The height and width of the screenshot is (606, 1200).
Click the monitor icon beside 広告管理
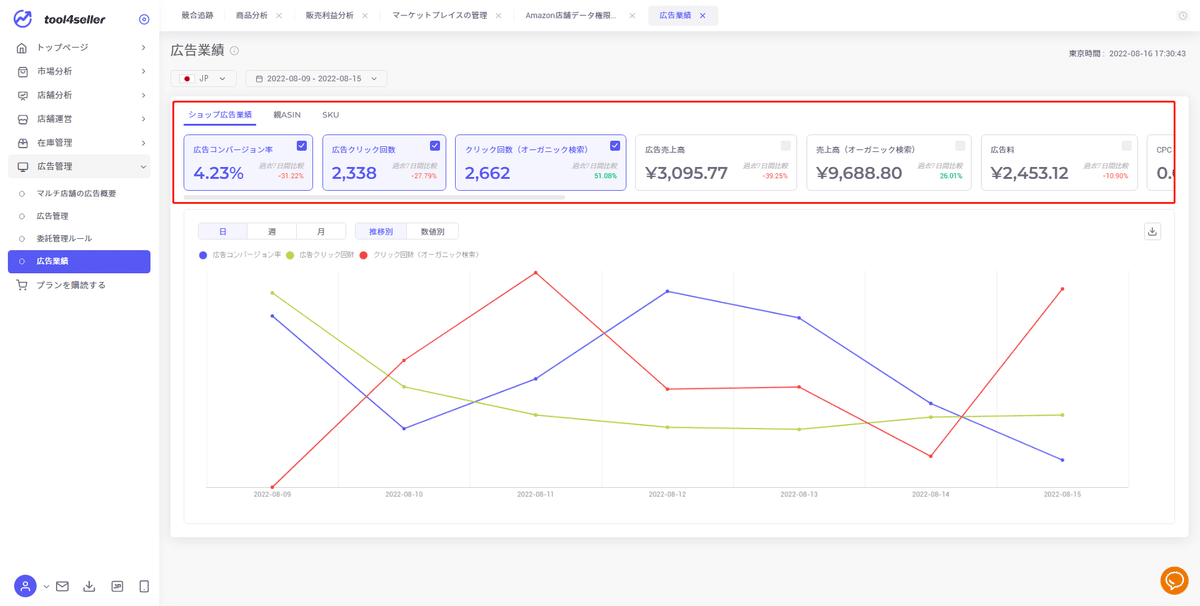(x=22, y=166)
